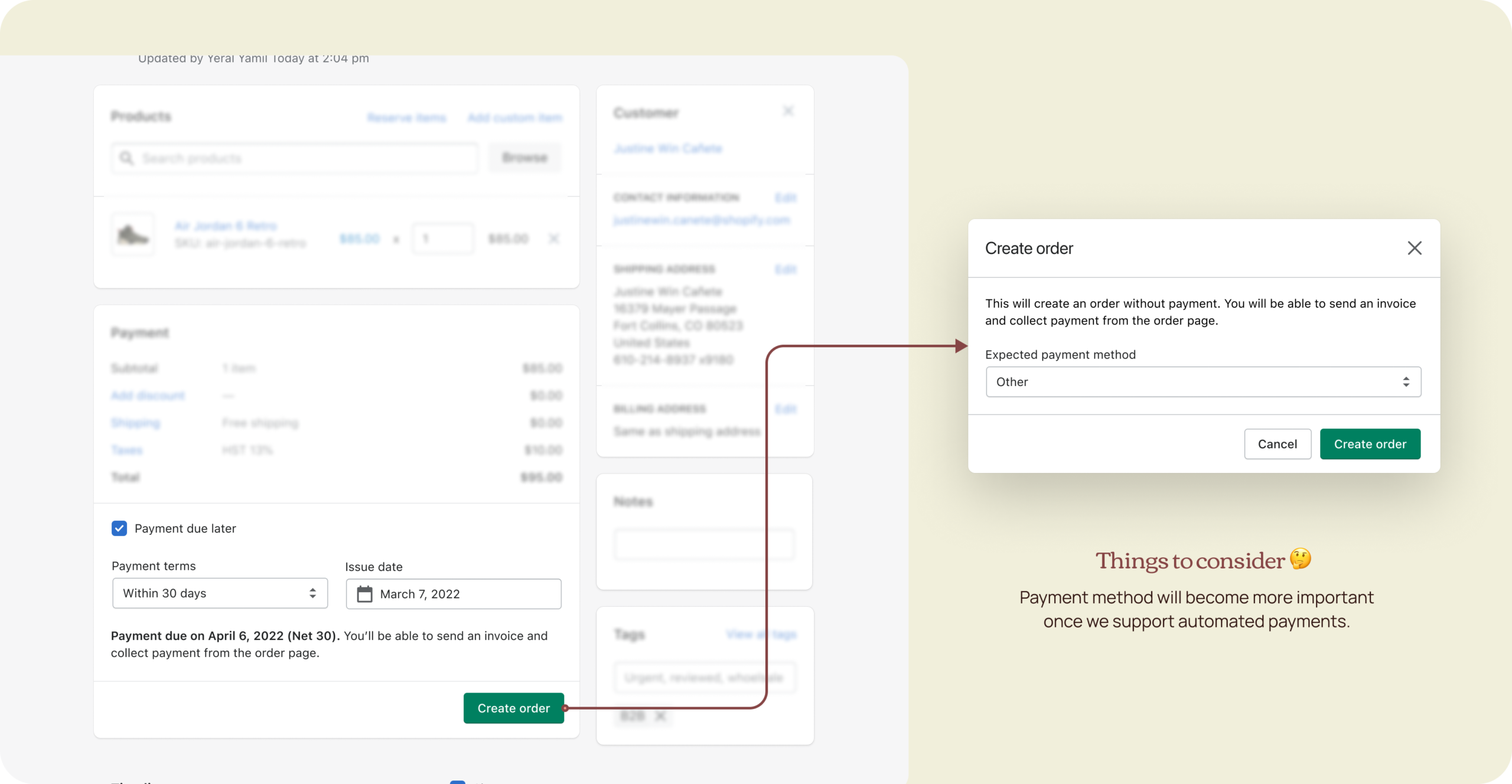Click View all tags in the Tags panel
The width and height of the screenshot is (1512, 784).
tap(761, 635)
